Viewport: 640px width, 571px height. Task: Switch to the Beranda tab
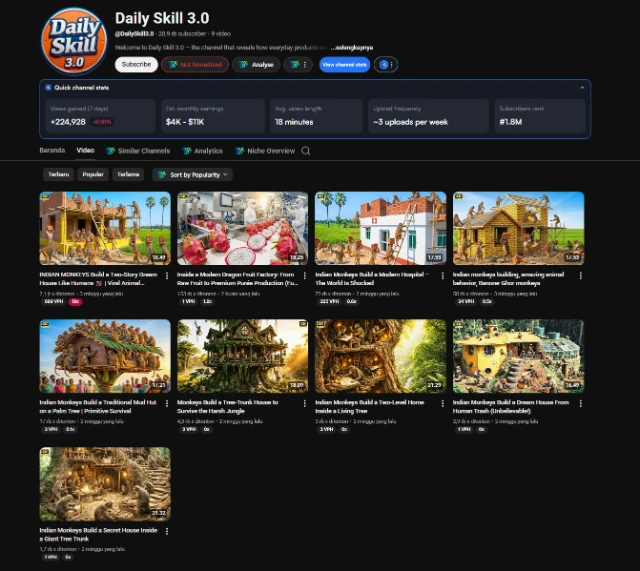pos(52,151)
